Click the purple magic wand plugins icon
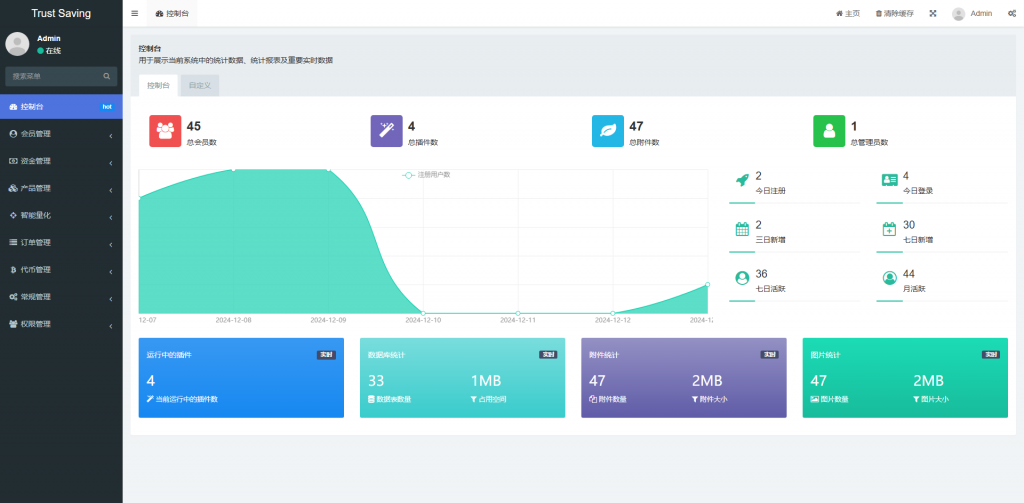1024x503 pixels. pyautogui.click(x=386, y=131)
